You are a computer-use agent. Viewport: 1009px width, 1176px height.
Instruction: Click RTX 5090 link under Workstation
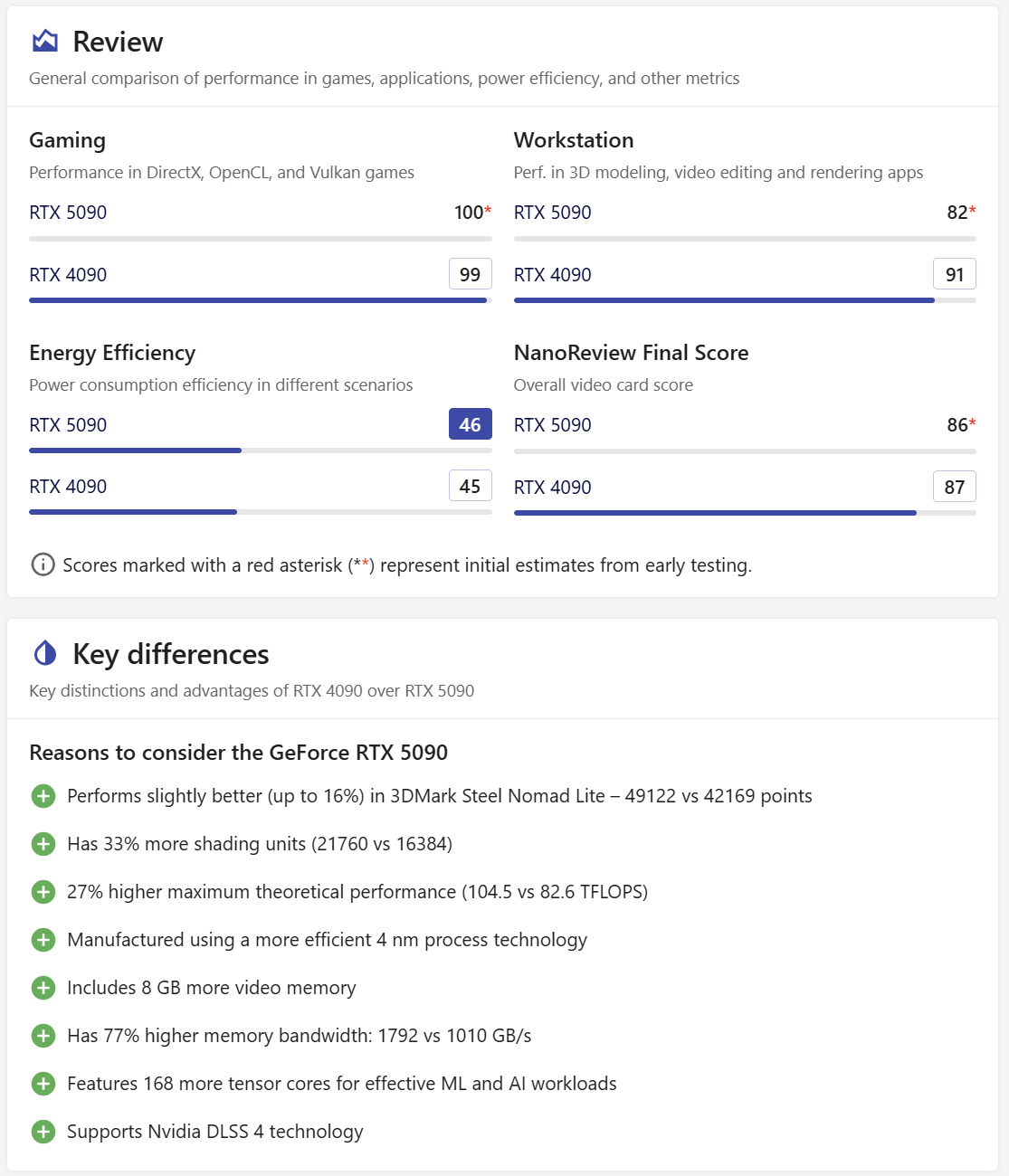[552, 213]
